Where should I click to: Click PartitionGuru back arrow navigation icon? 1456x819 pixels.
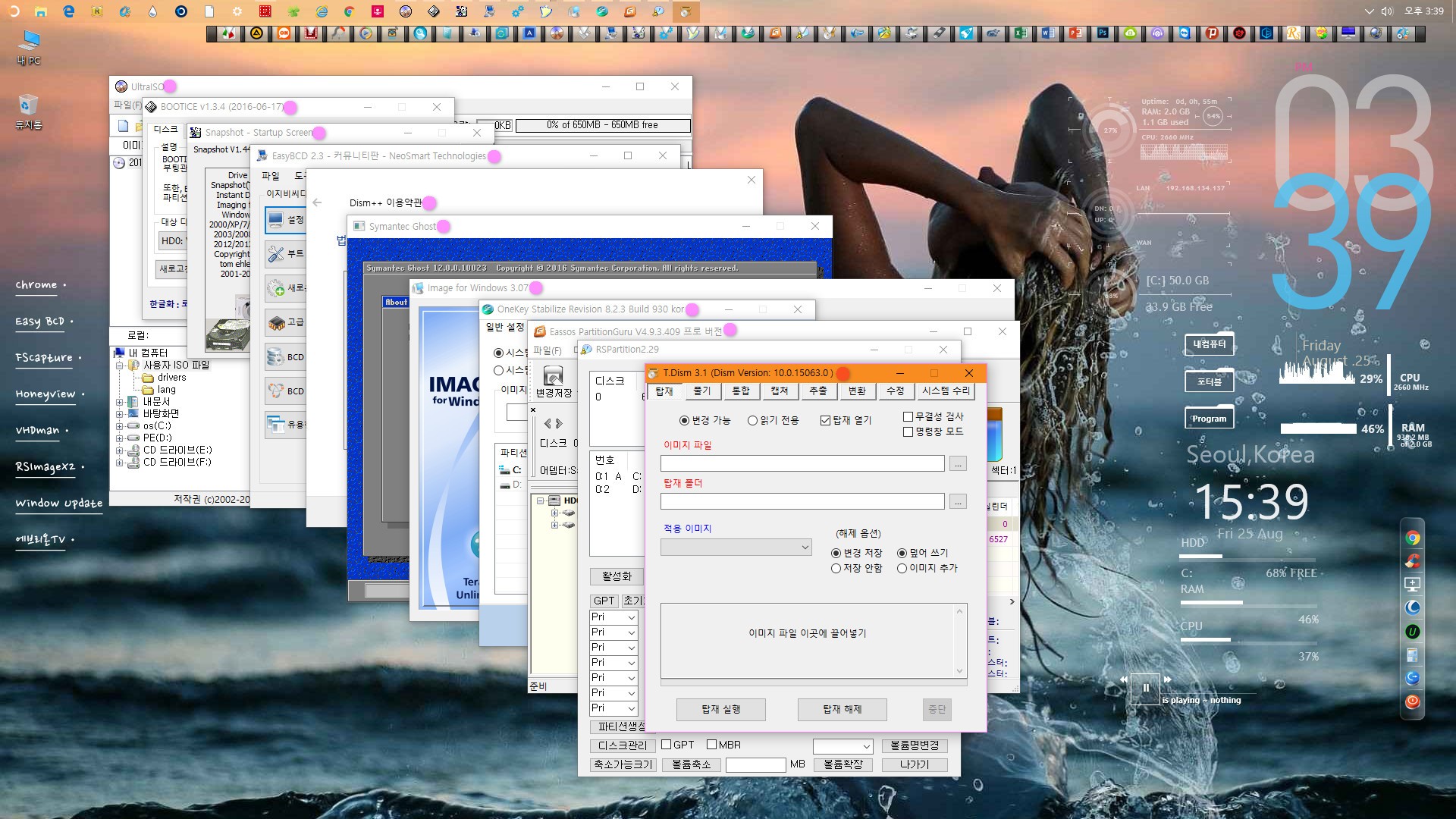(548, 423)
